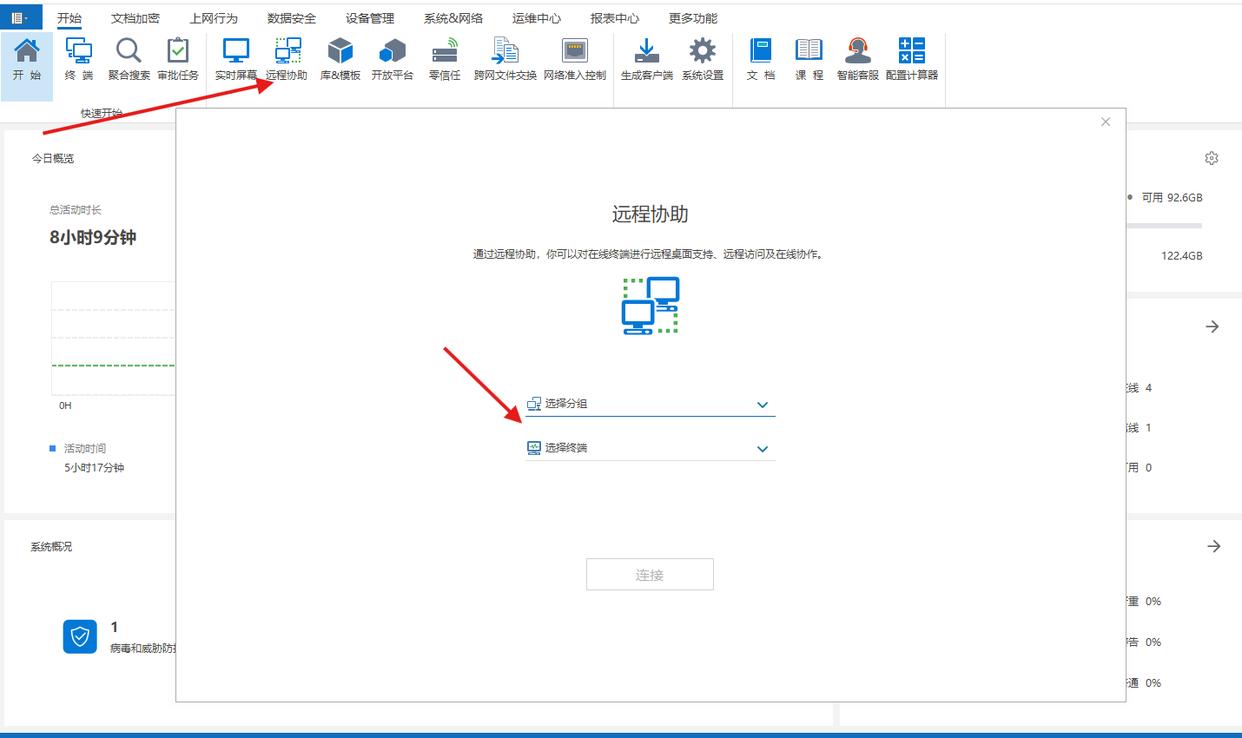Expand the 选择终端 terminal dropdown
The image size is (1242, 738).
(x=651, y=448)
